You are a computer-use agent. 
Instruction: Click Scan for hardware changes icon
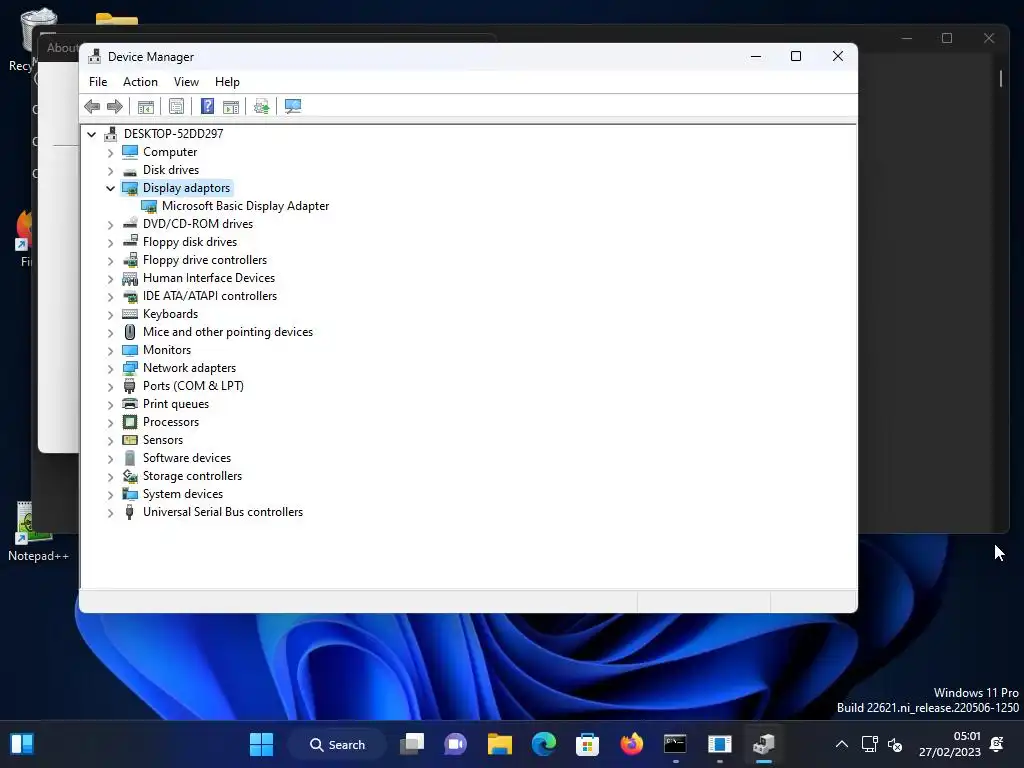[293, 106]
